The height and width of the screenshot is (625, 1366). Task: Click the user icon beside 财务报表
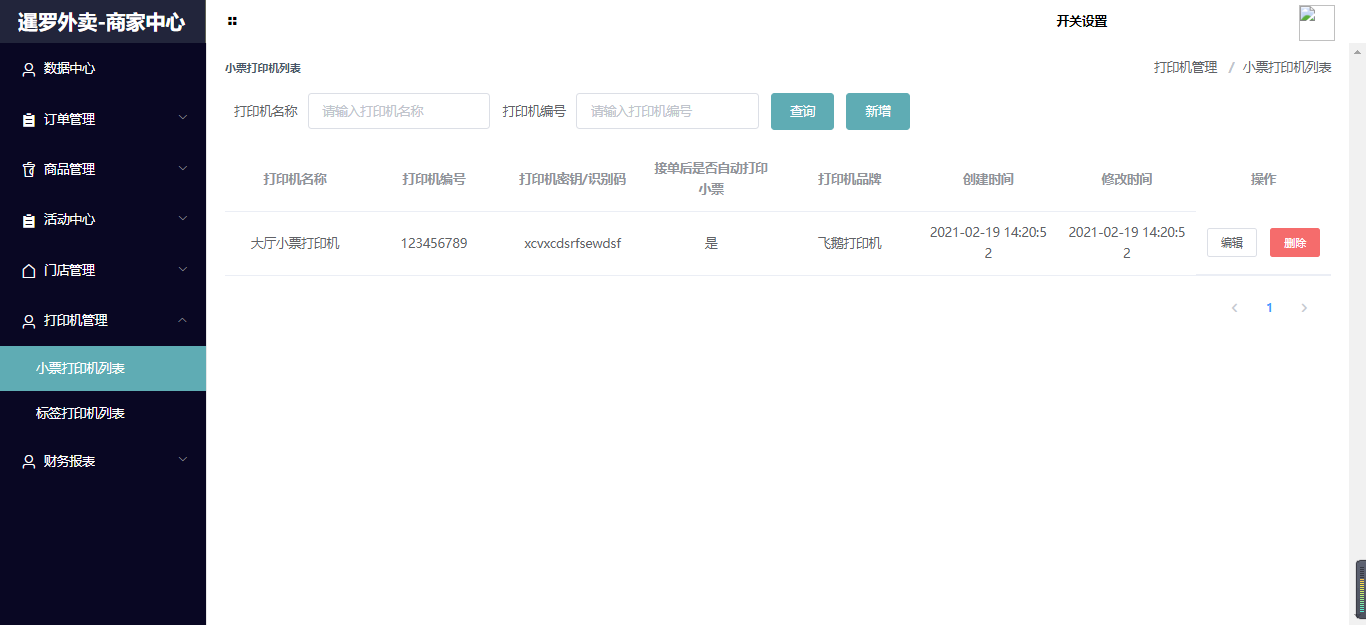29,462
